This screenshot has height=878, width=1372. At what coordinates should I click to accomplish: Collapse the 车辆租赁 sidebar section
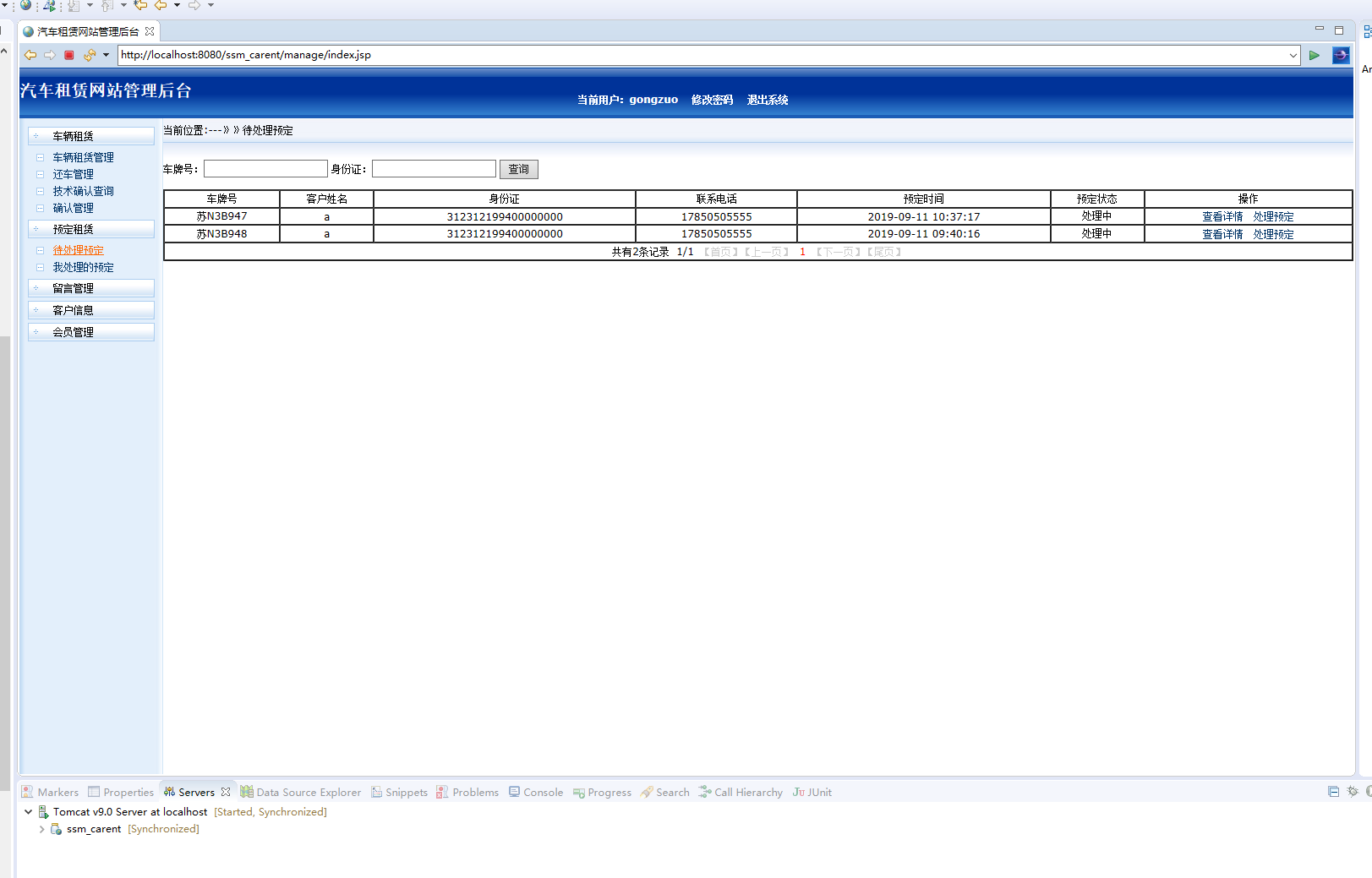pyautogui.click(x=36, y=136)
